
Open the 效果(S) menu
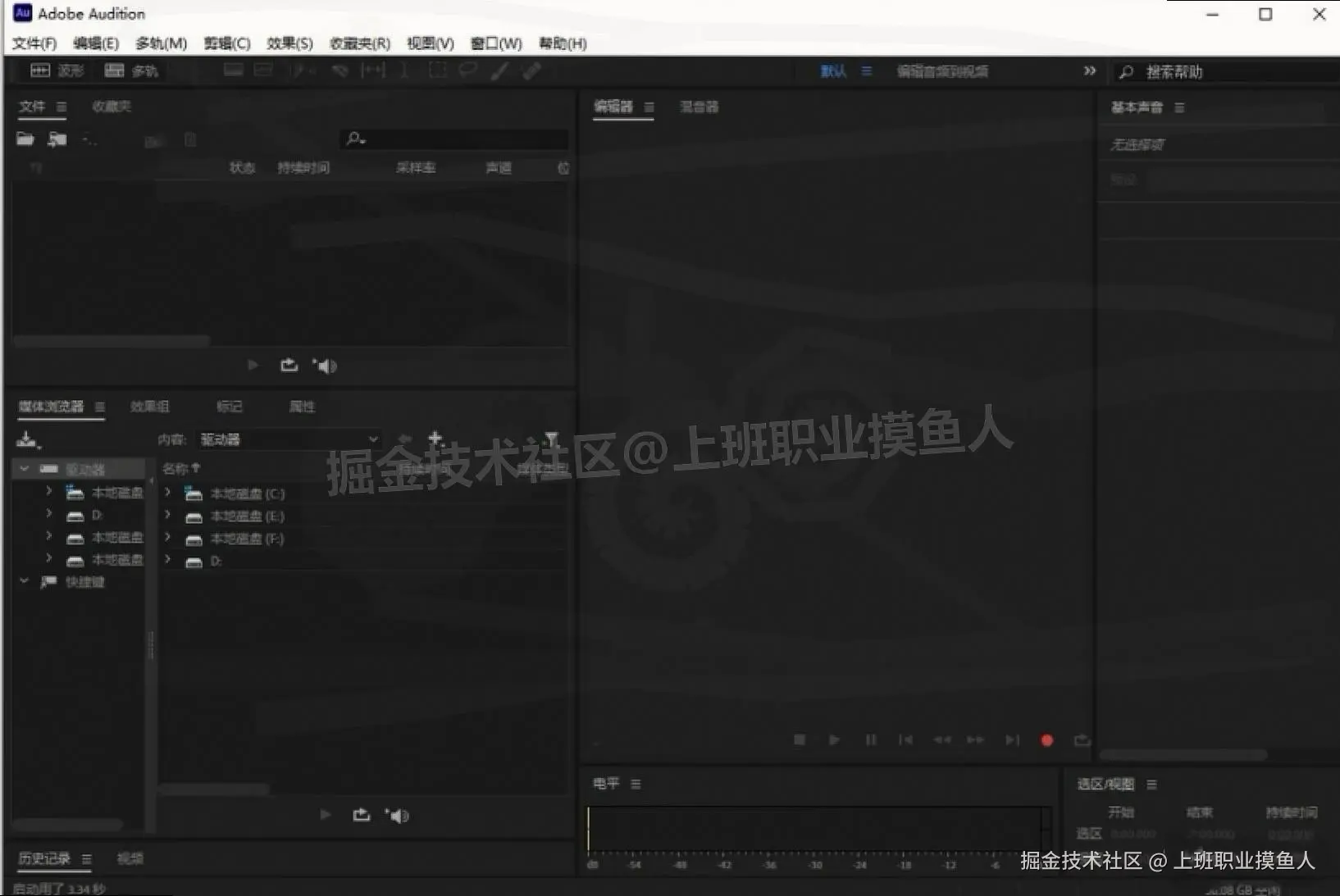[x=288, y=43]
